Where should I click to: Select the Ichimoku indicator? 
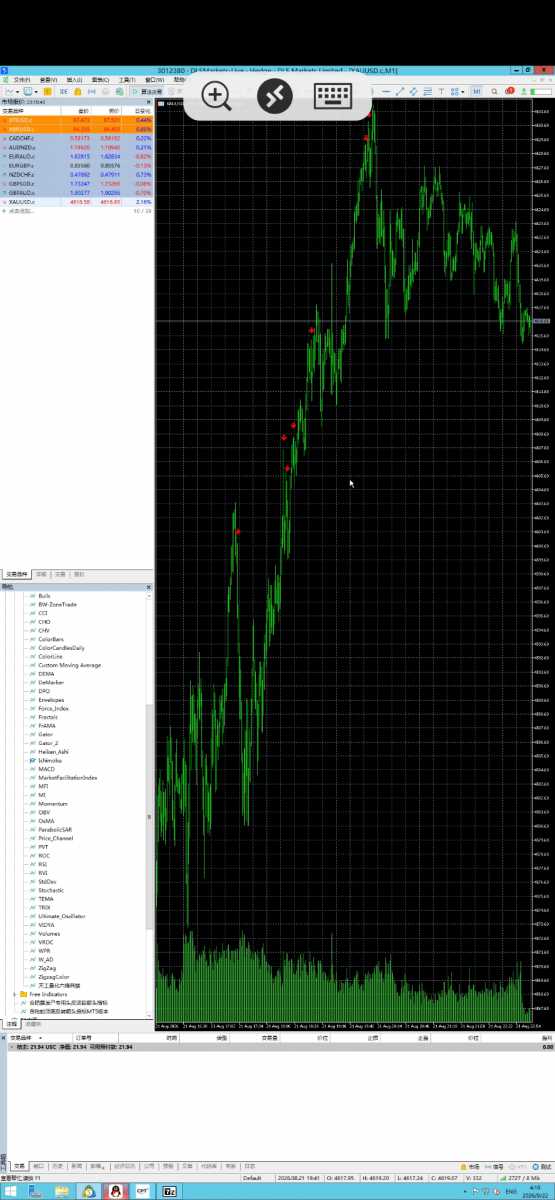tap(50, 760)
